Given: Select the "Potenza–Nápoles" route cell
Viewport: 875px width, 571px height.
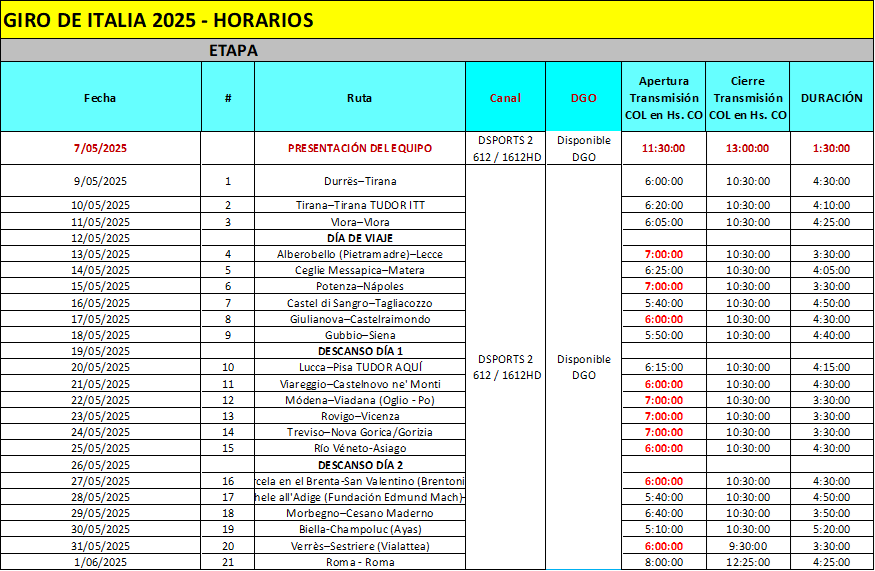Looking at the screenshot, I should point(359,286).
